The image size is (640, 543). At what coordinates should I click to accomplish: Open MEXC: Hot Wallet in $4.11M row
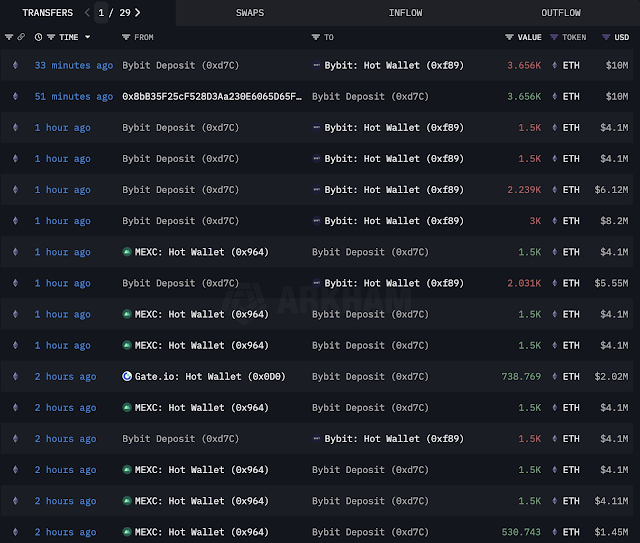(202, 501)
